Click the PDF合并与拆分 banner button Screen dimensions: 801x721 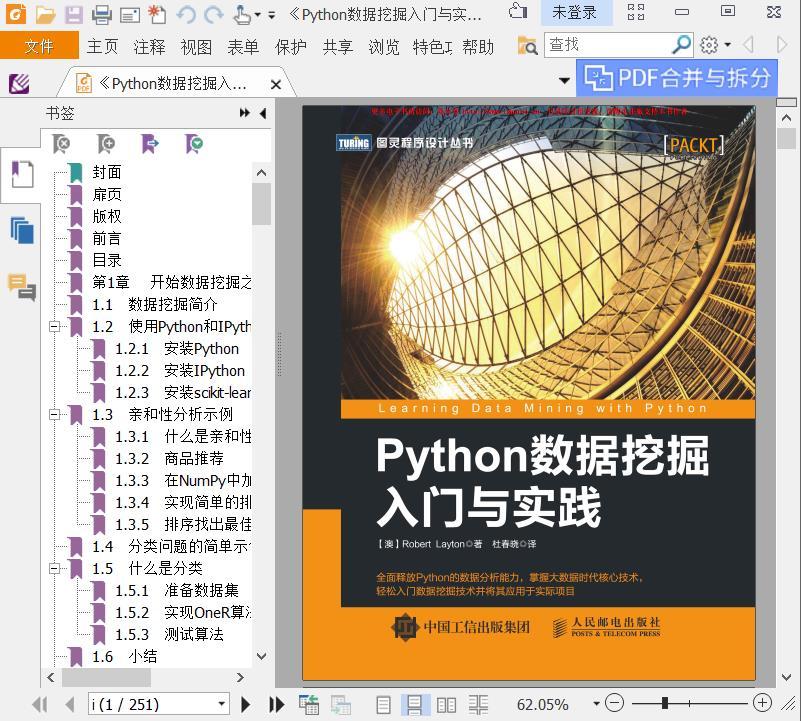677,78
